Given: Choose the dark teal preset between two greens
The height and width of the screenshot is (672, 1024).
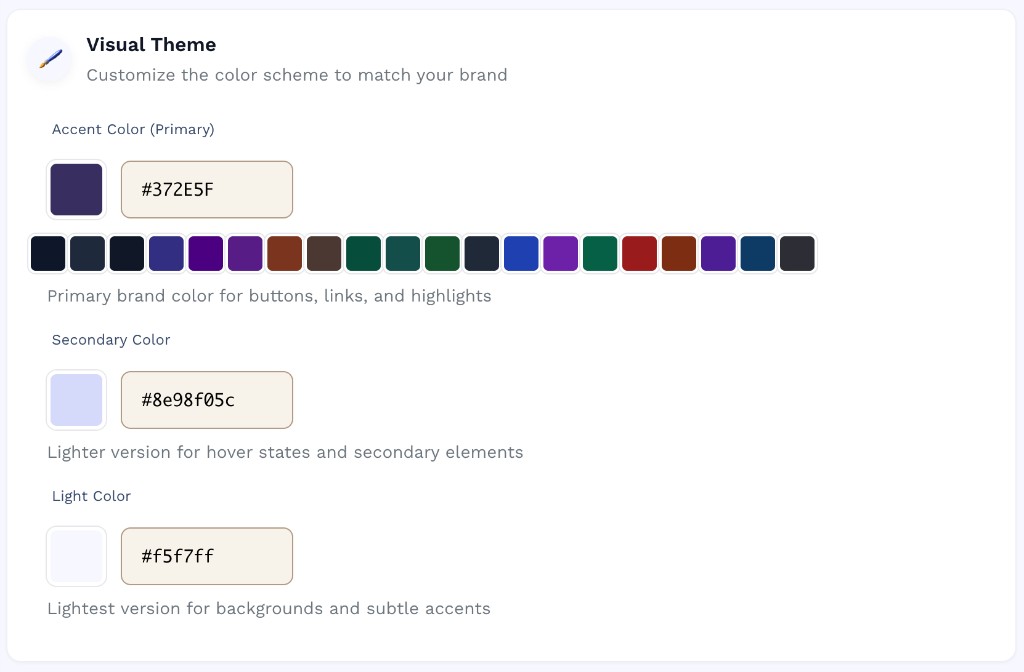Looking at the screenshot, I should click(403, 253).
